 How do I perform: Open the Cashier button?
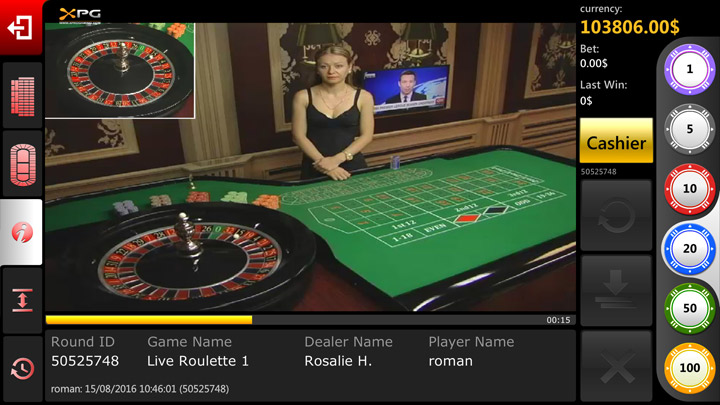(x=616, y=141)
